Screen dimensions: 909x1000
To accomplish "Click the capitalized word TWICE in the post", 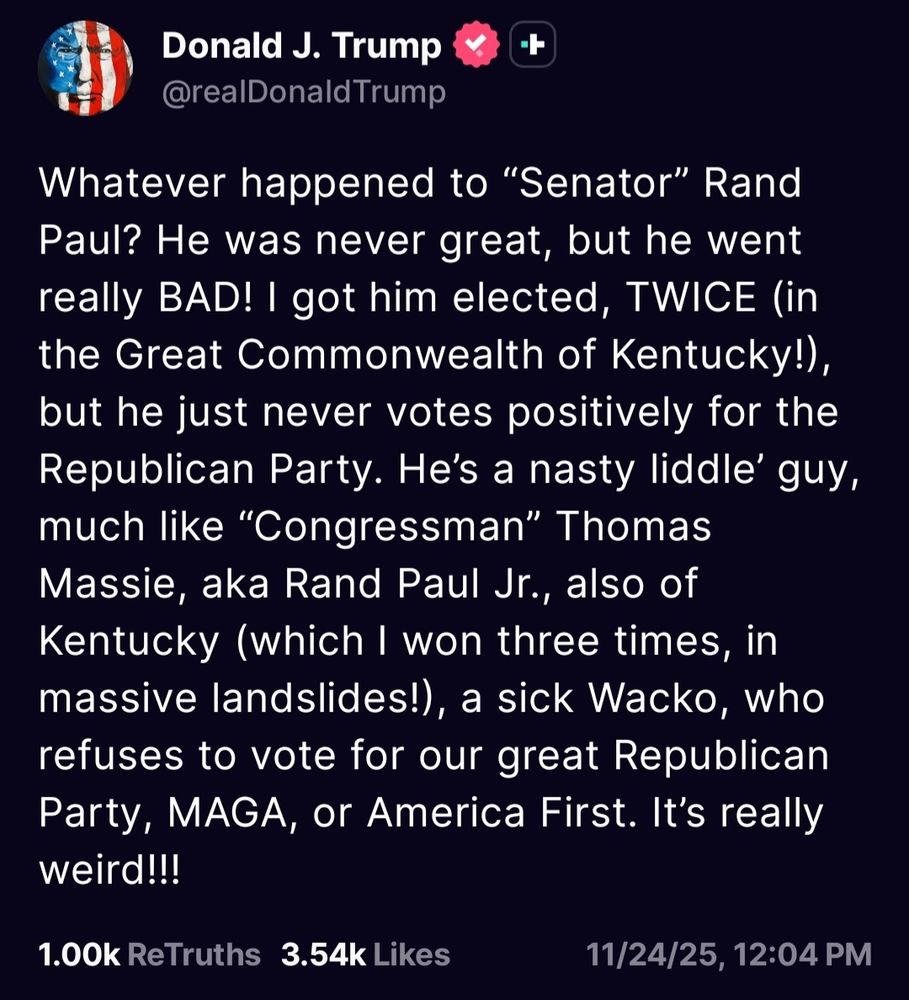I will pos(691,297).
